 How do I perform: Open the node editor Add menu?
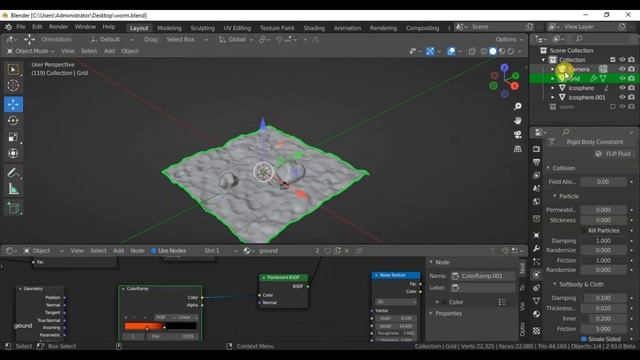pyautogui.click(x=119, y=251)
